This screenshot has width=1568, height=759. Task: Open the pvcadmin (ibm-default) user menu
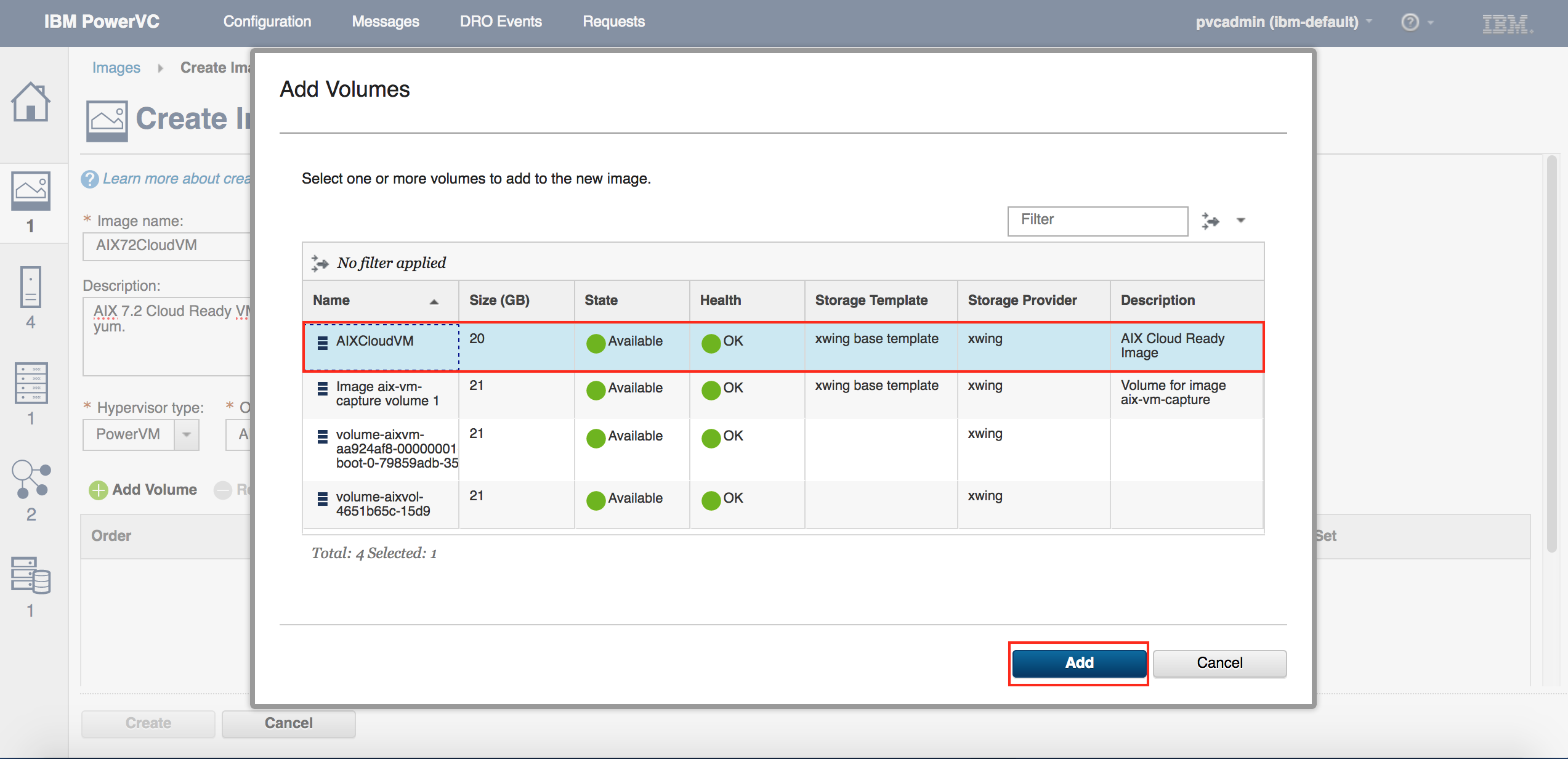click(x=1283, y=22)
